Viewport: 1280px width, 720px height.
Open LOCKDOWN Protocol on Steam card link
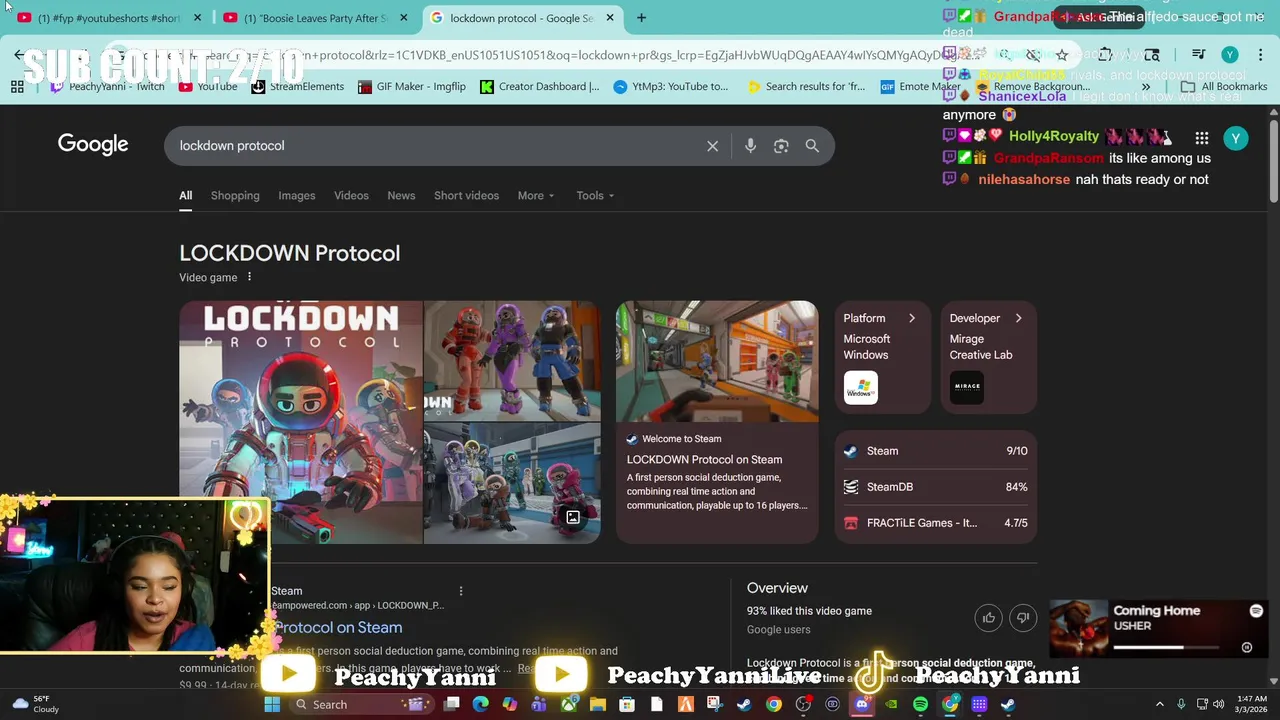click(x=704, y=459)
